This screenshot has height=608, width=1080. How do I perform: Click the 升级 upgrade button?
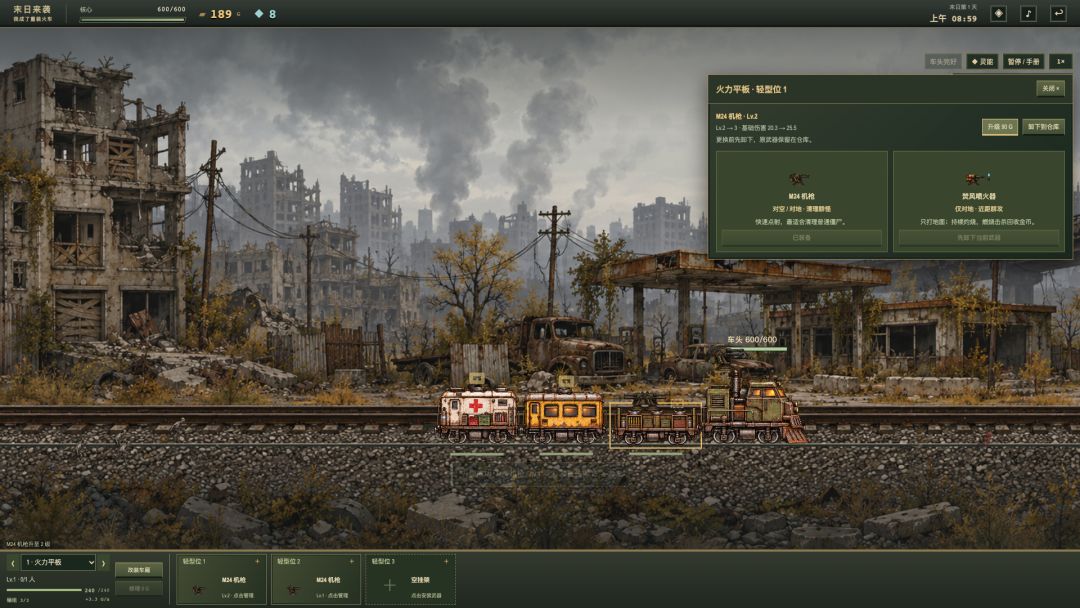pos(999,127)
